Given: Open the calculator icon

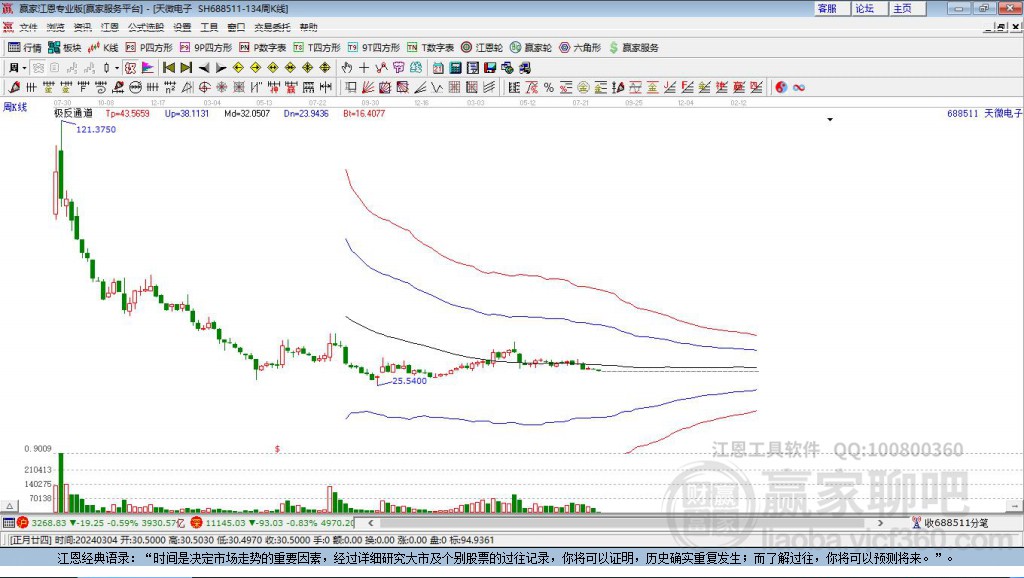Looking at the screenshot, I should 455,67.
